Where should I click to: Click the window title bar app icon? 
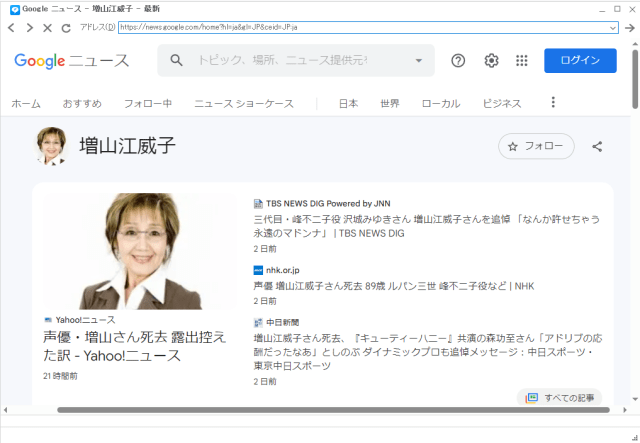coord(15,9)
